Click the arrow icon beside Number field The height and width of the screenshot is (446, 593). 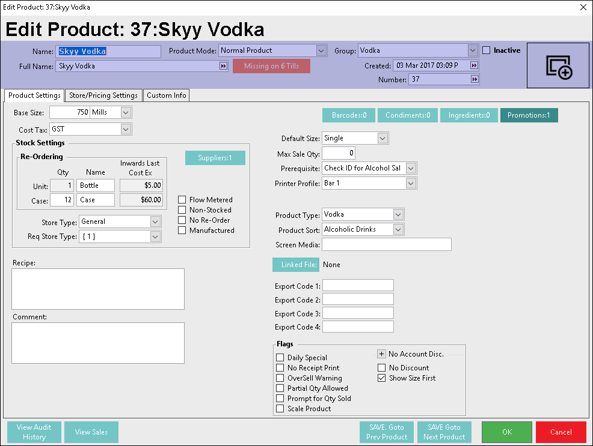pos(474,79)
